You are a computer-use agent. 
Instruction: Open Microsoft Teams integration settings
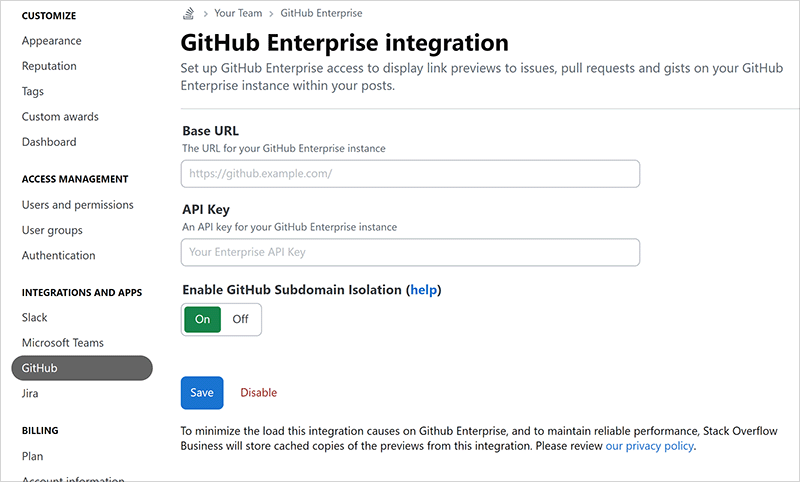pos(63,343)
